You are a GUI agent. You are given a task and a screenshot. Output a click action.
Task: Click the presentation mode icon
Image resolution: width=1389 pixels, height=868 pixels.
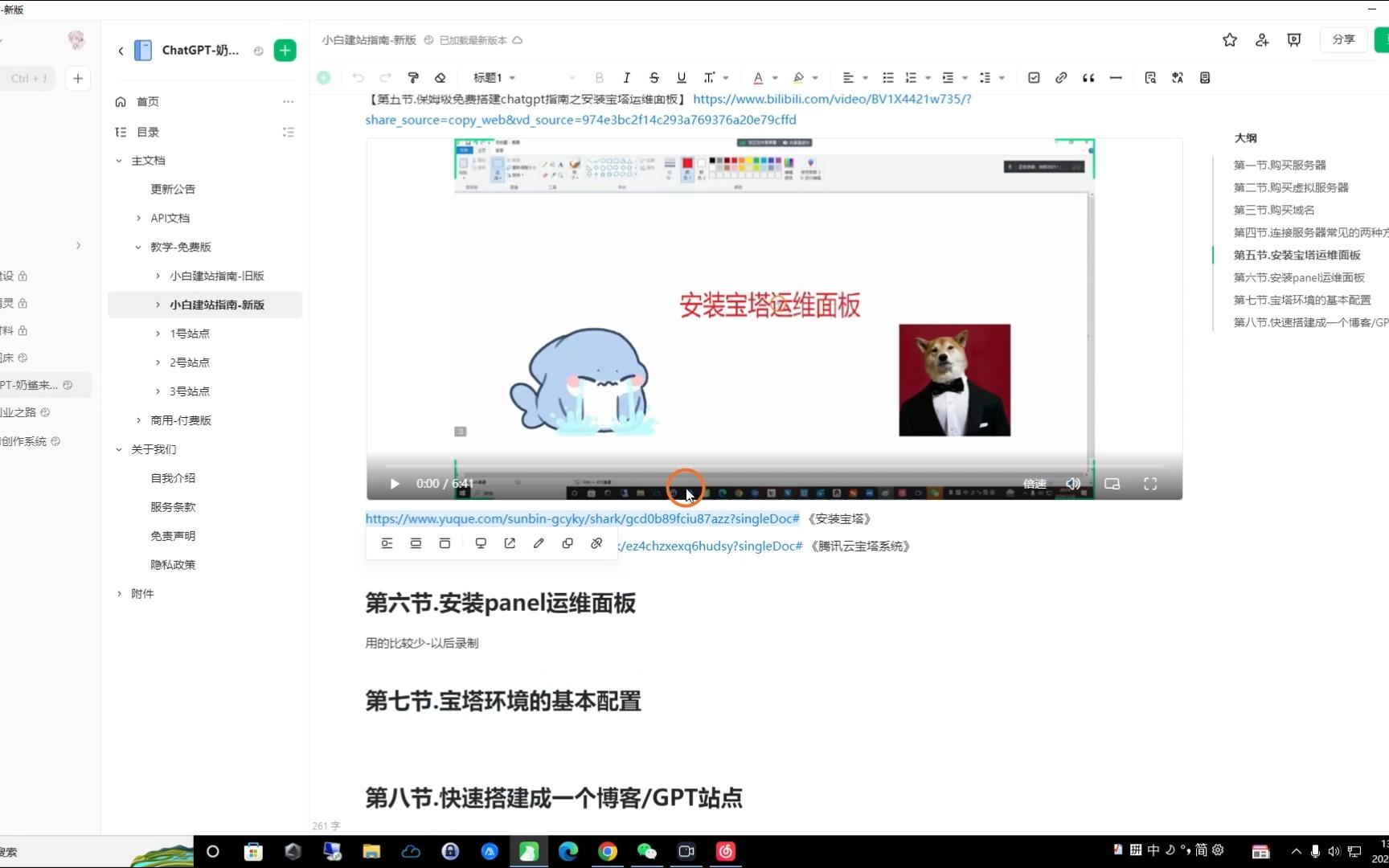tap(1294, 40)
